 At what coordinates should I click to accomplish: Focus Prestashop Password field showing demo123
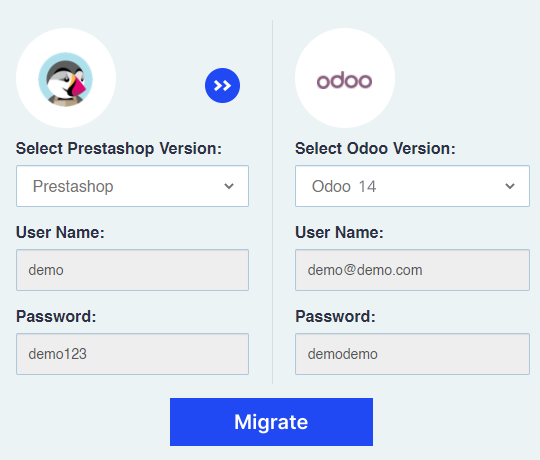(x=132, y=354)
